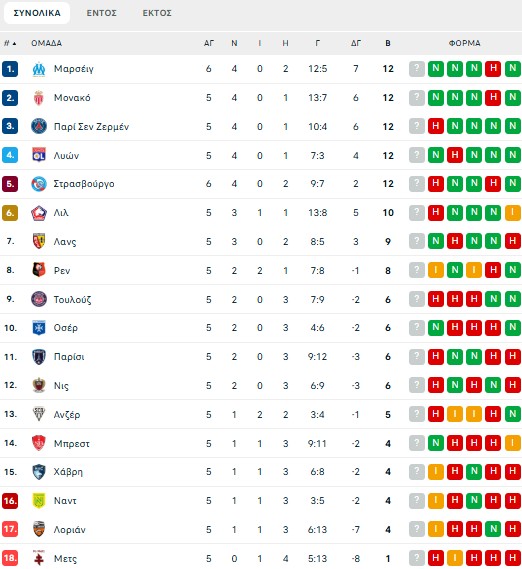Select the Παρί Σεν Ζερμέν crest

tap(39, 127)
